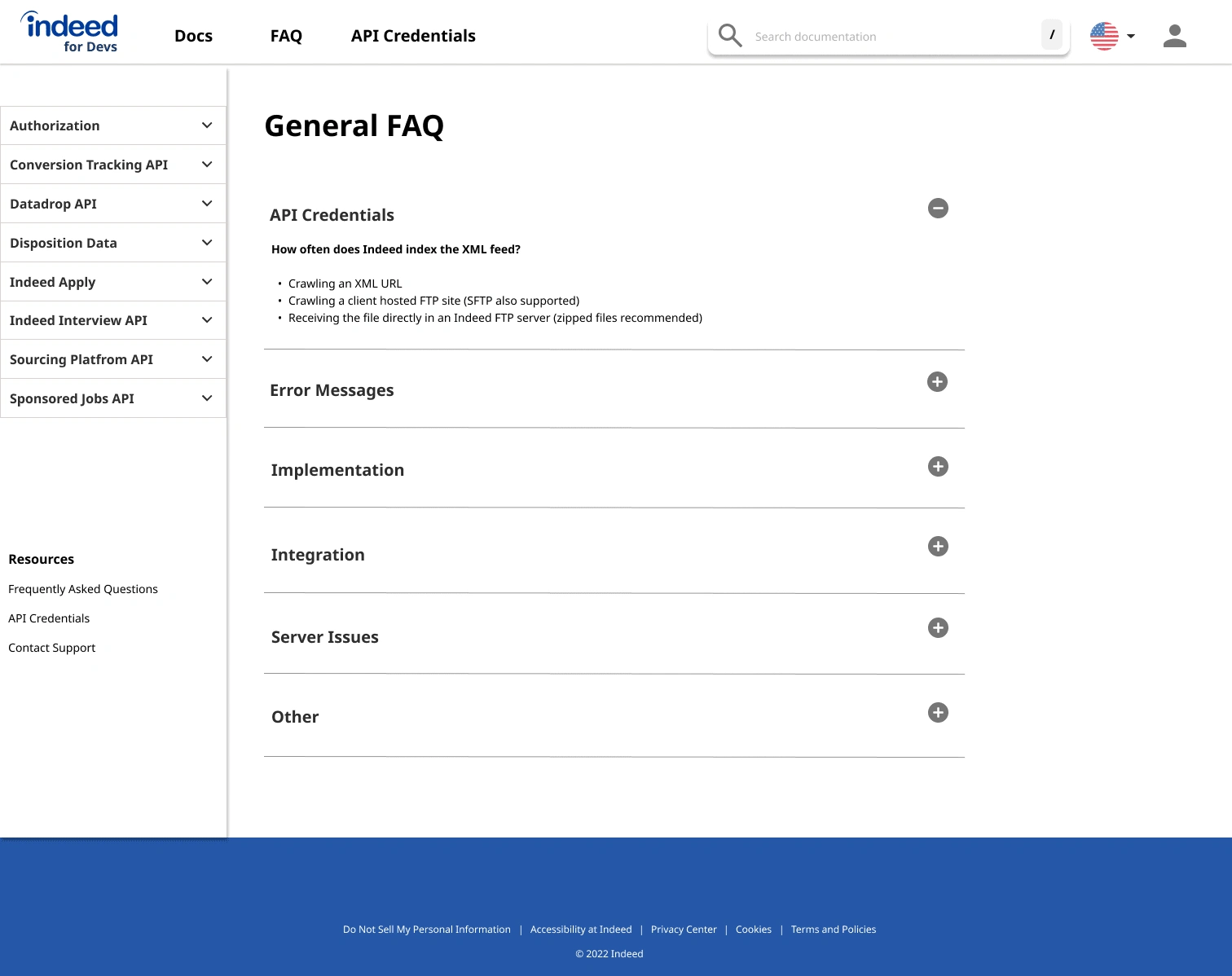Collapse API Credentials section with minus icon
Viewport: 1232px width, 976px height.
(x=938, y=209)
